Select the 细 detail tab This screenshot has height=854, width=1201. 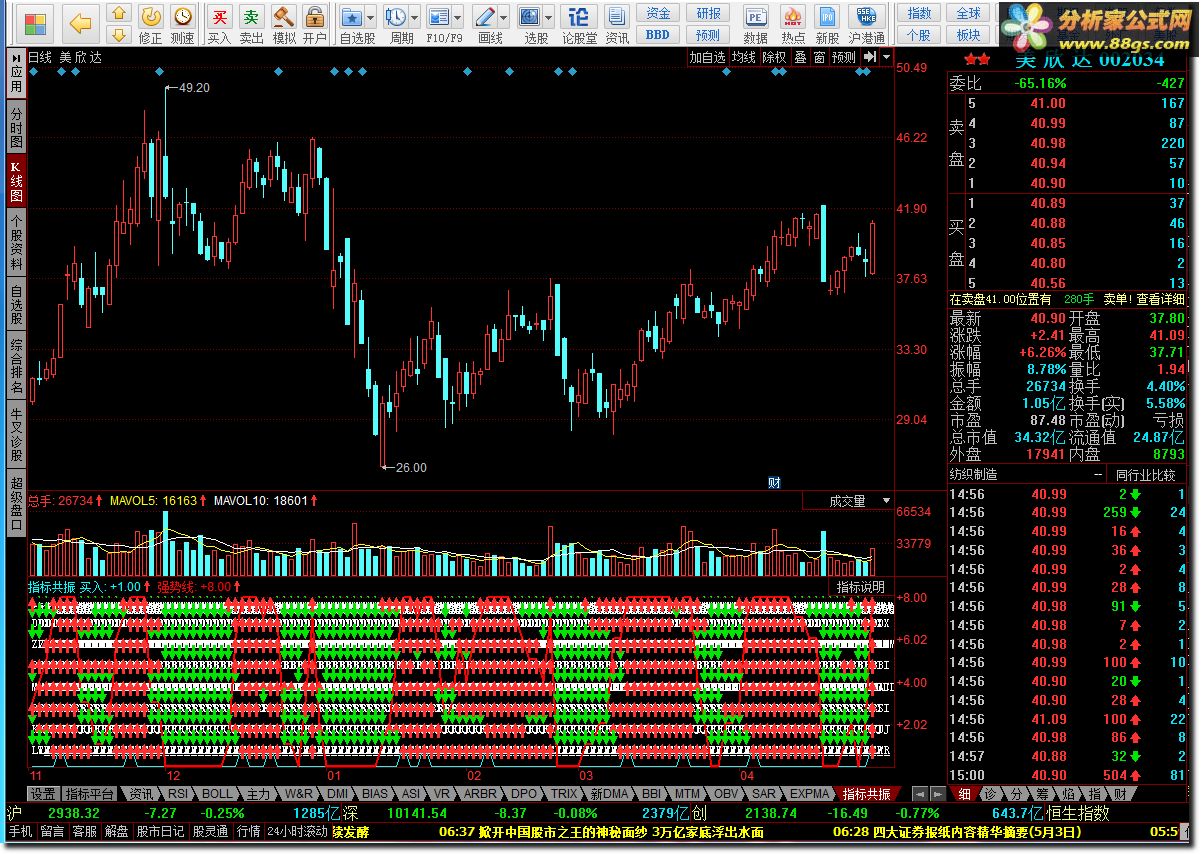tap(964, 793)
